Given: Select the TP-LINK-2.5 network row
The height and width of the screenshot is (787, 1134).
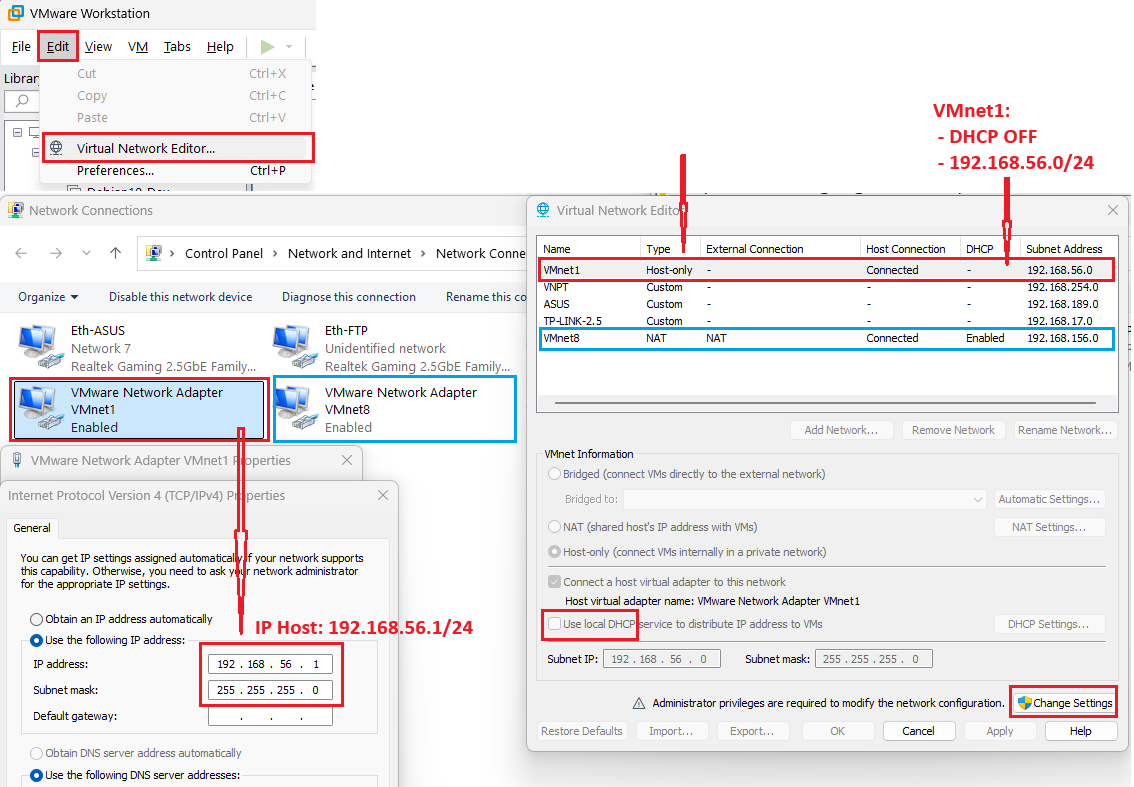Looking at the screenshot, I should pyautogui.click(x=827, y=320).
